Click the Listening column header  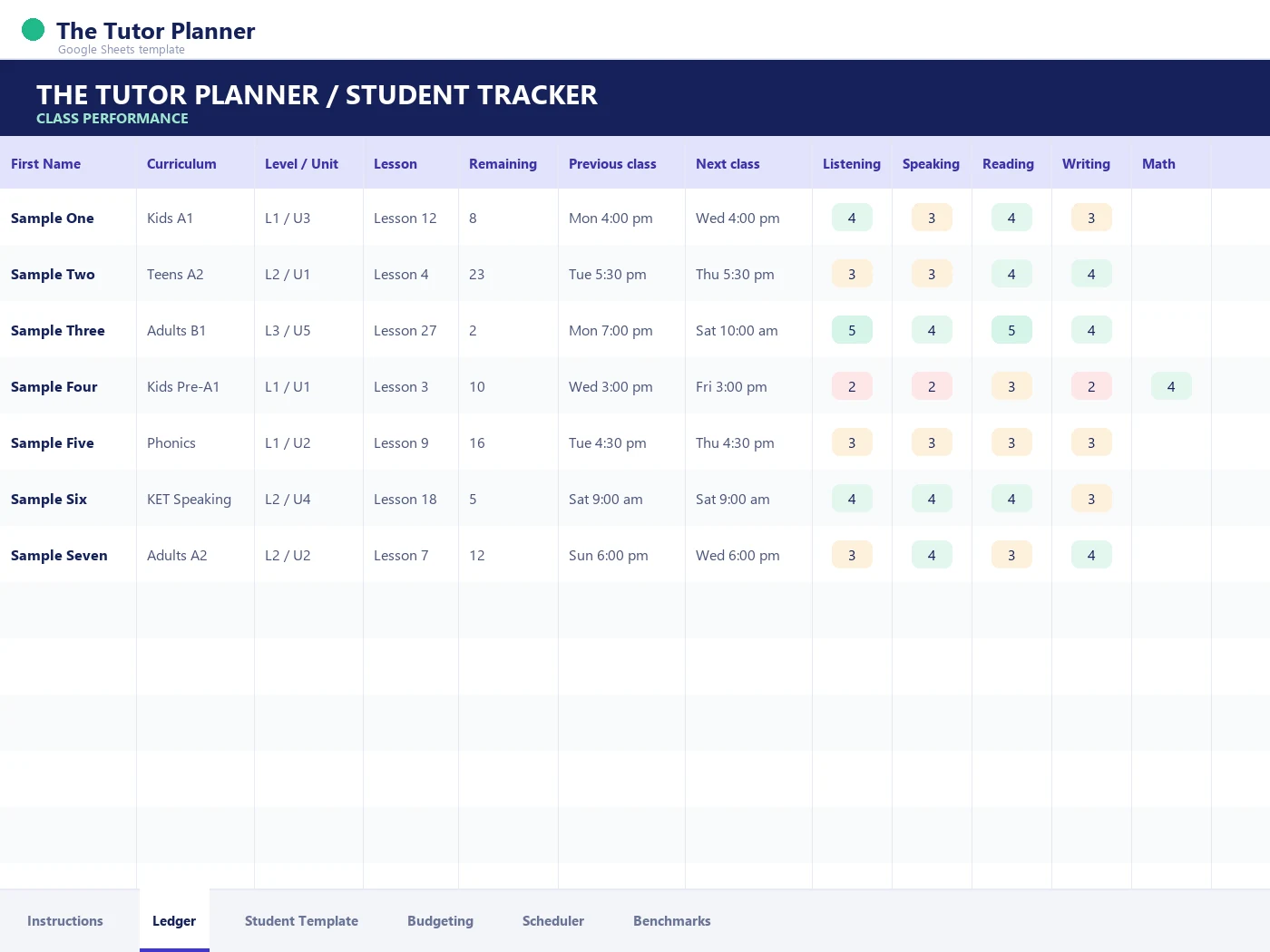852,163
